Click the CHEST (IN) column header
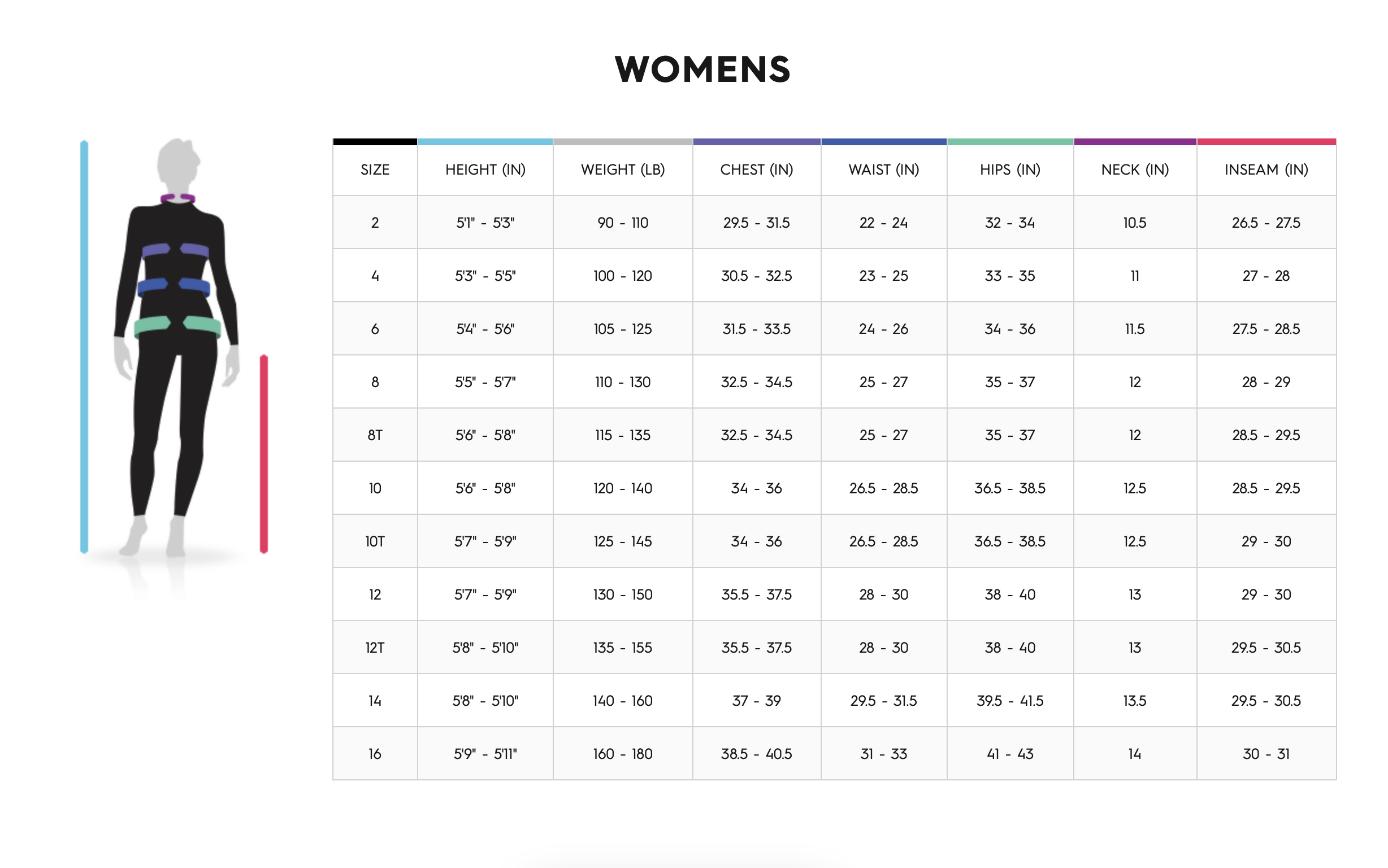The image size is (1388, 868). [757, 170]
